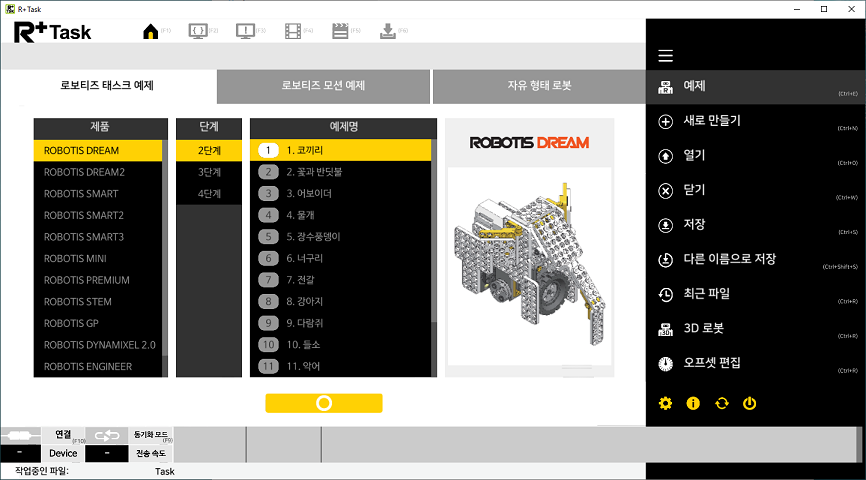Click the yellow refresh update icon

pos(721,403)
